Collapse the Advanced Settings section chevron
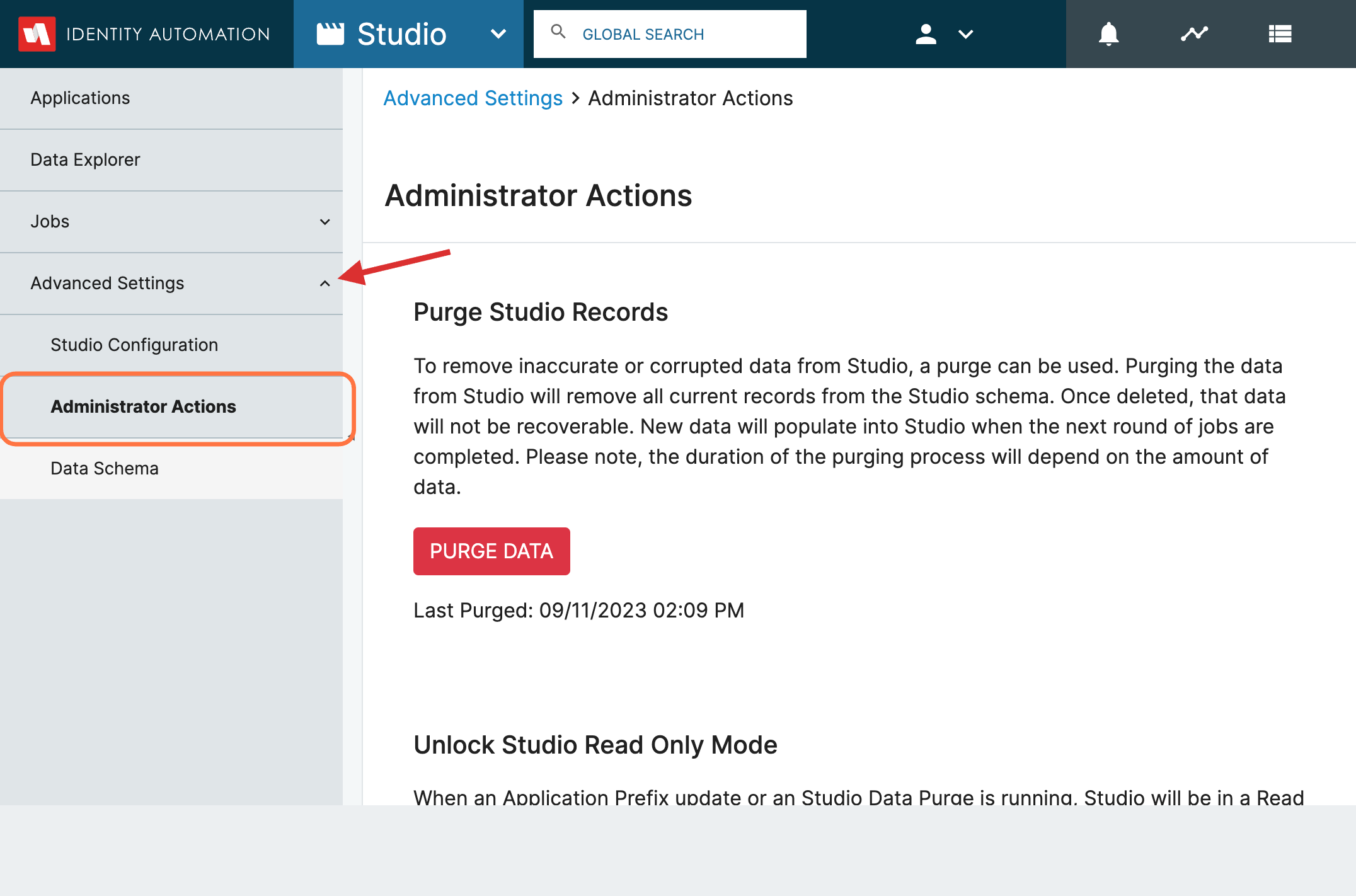The width and height of the screenshot is (1356, 896). [x=325, y=284]
